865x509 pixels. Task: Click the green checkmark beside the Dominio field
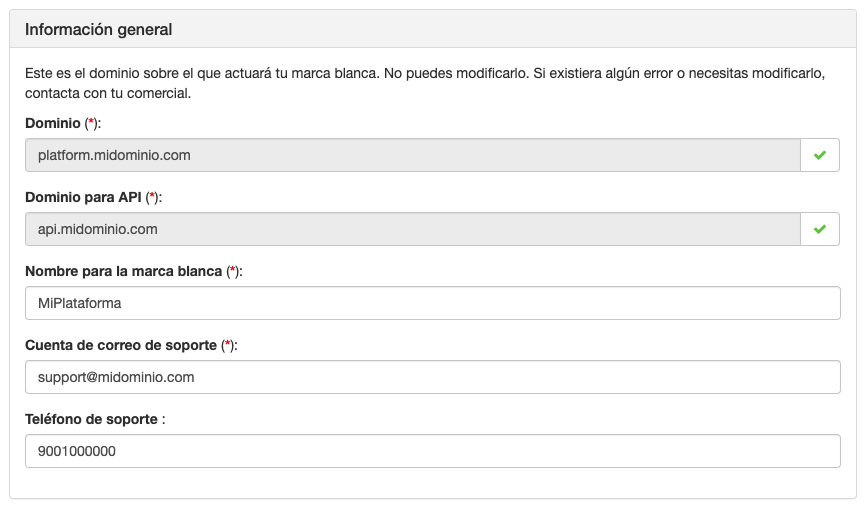coord(820,155)
